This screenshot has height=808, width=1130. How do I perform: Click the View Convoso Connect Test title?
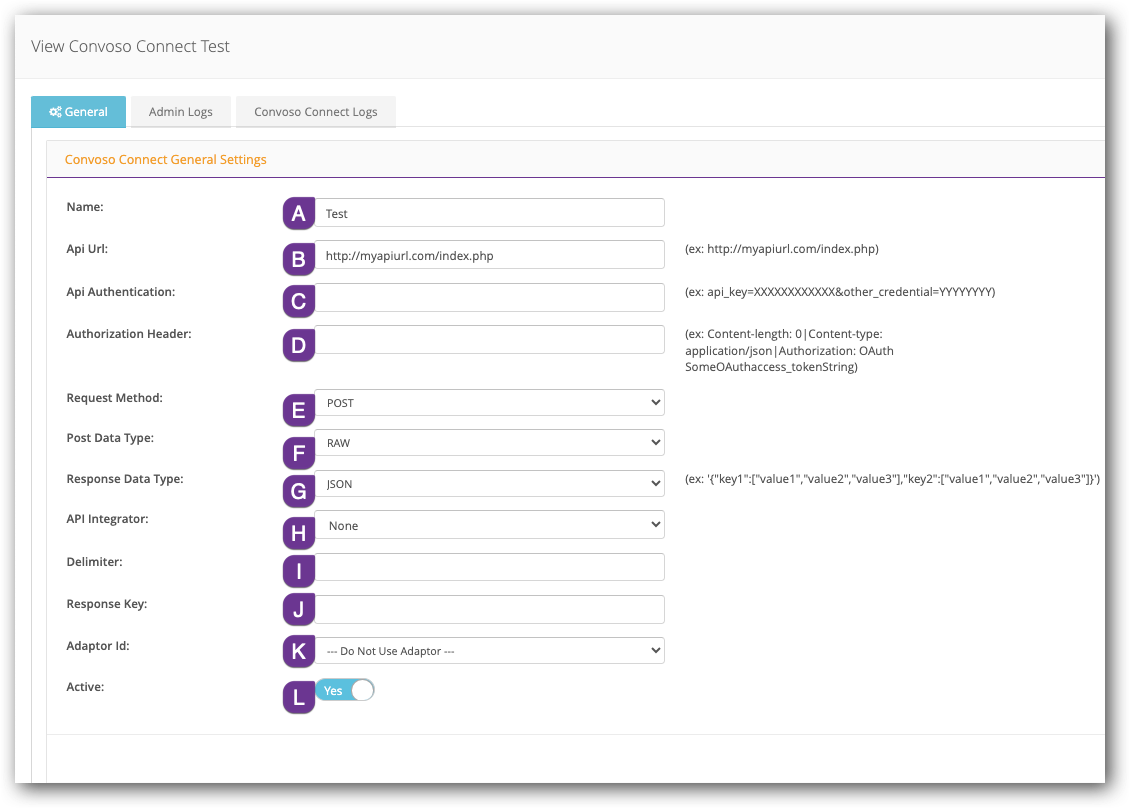(130, 46)
